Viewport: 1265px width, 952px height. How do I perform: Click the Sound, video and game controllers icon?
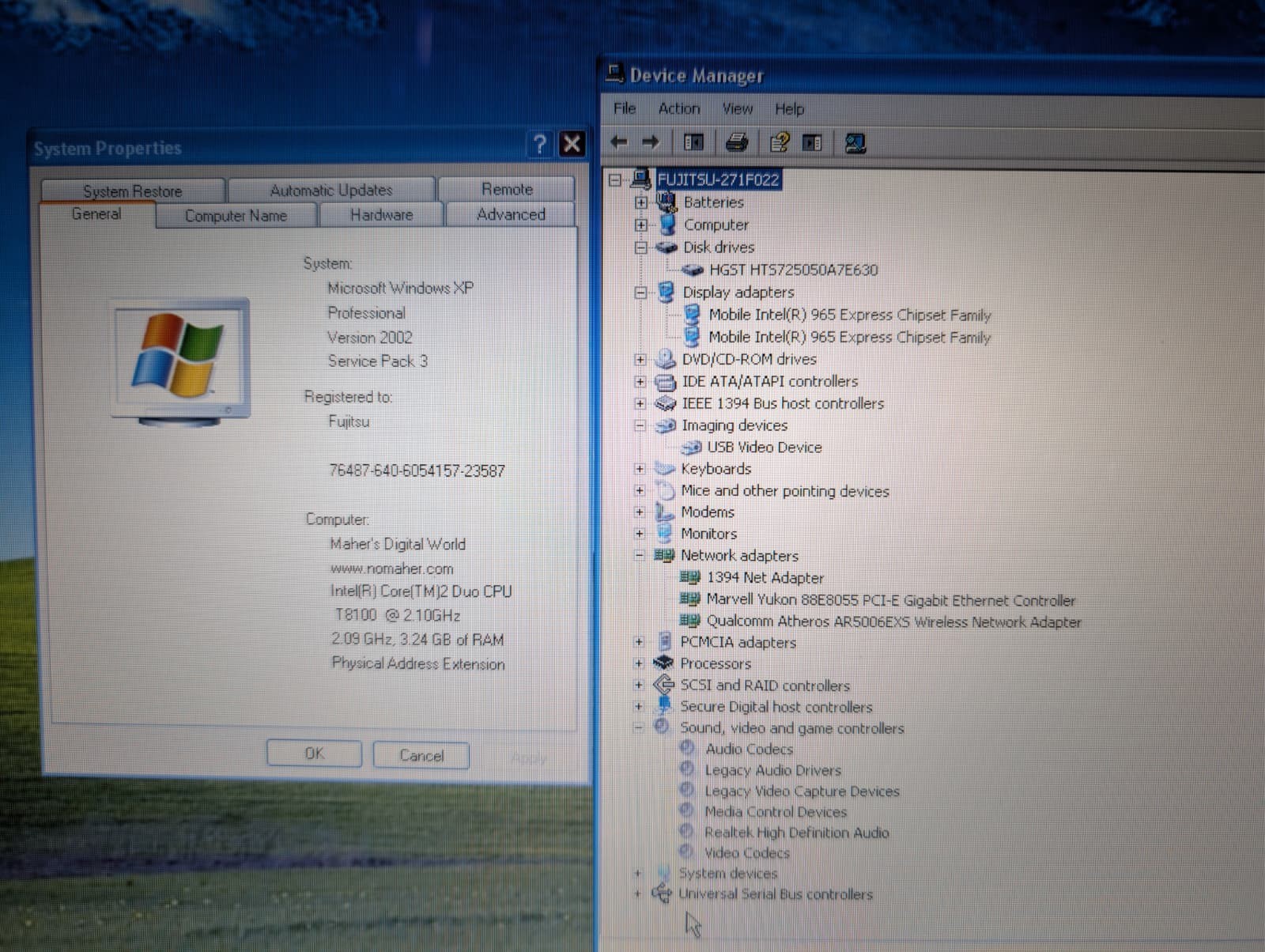coord(662,727)
